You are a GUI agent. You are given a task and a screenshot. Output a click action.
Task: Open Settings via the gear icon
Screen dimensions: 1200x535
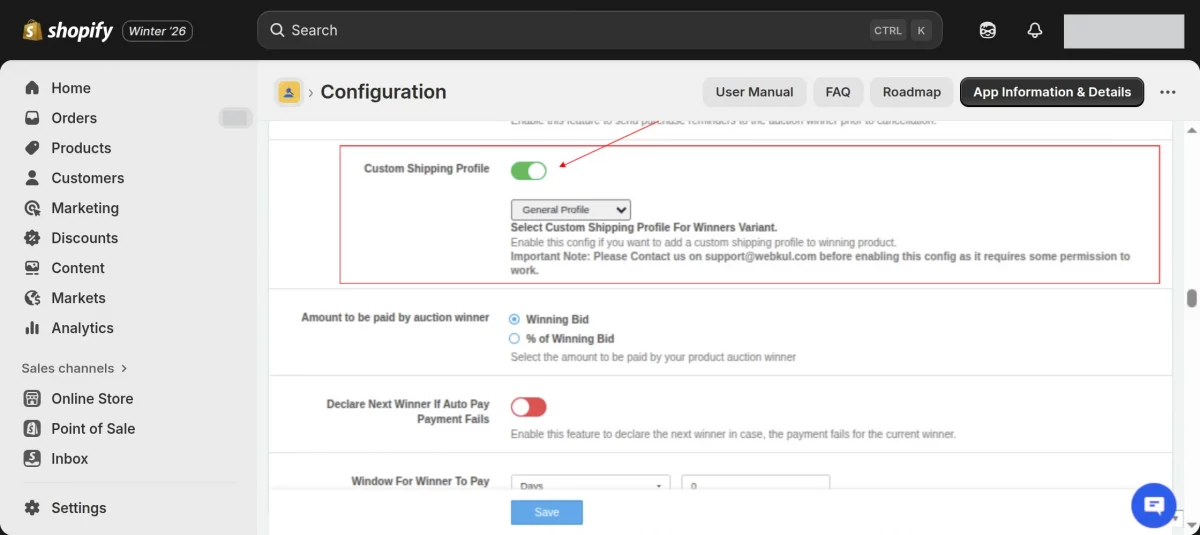33,508
